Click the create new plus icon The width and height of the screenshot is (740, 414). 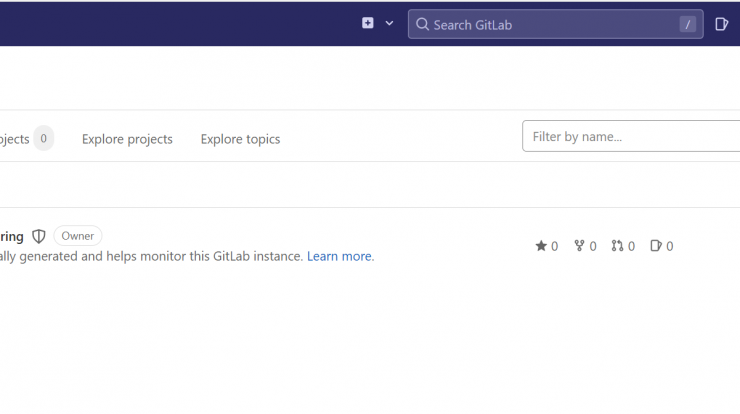(368, 23)
